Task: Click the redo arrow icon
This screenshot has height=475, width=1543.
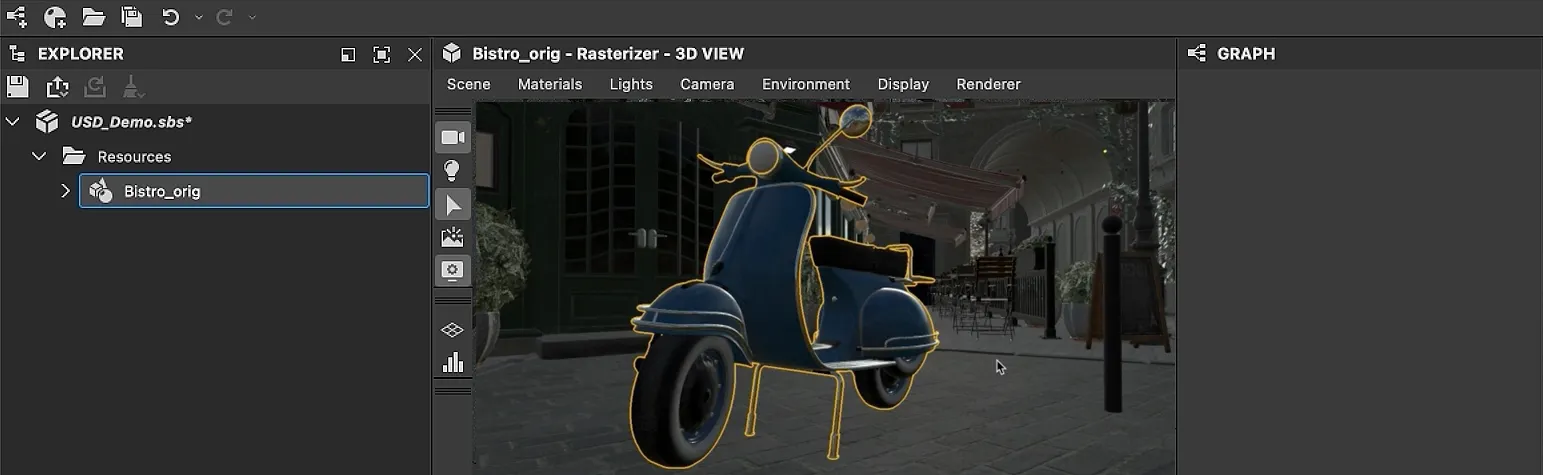Action: [224, 17]
